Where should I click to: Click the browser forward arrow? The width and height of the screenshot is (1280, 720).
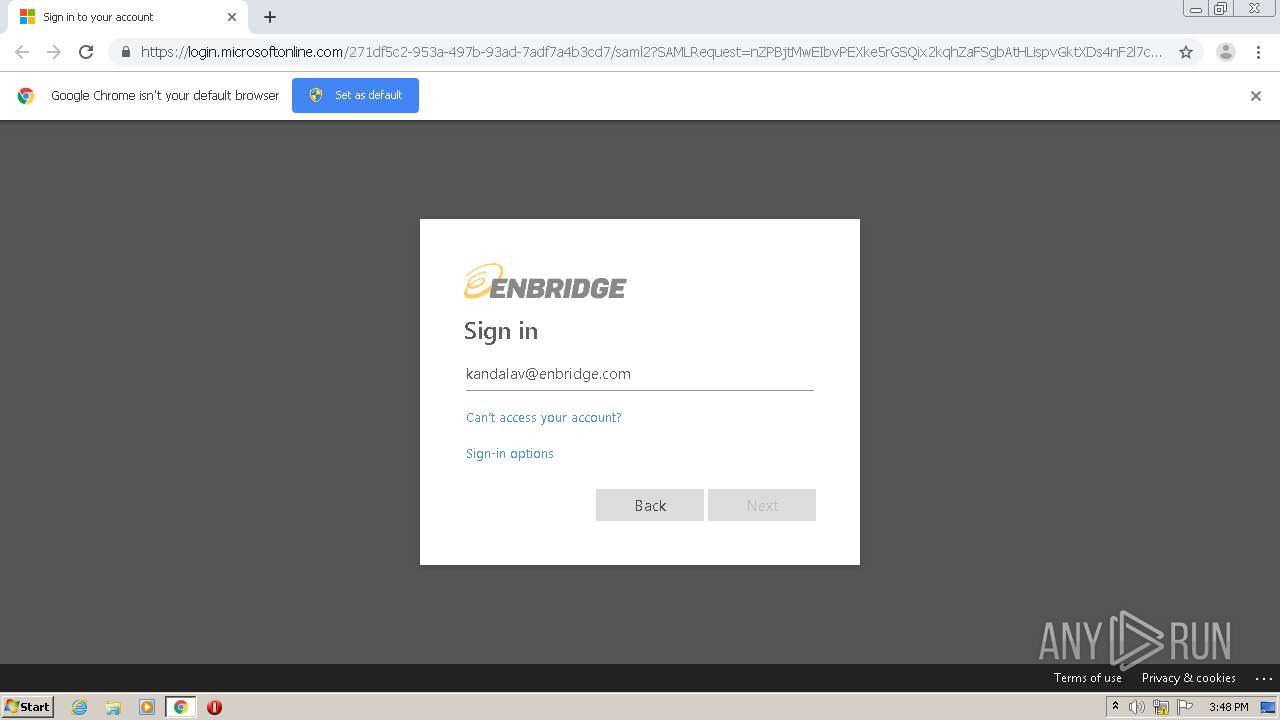click(x=54, y=52)
